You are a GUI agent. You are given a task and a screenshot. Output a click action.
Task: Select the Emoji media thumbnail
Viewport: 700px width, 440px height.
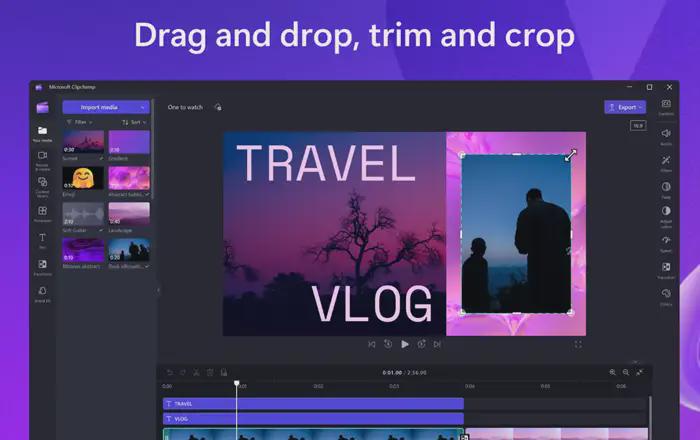pos(83,178)
